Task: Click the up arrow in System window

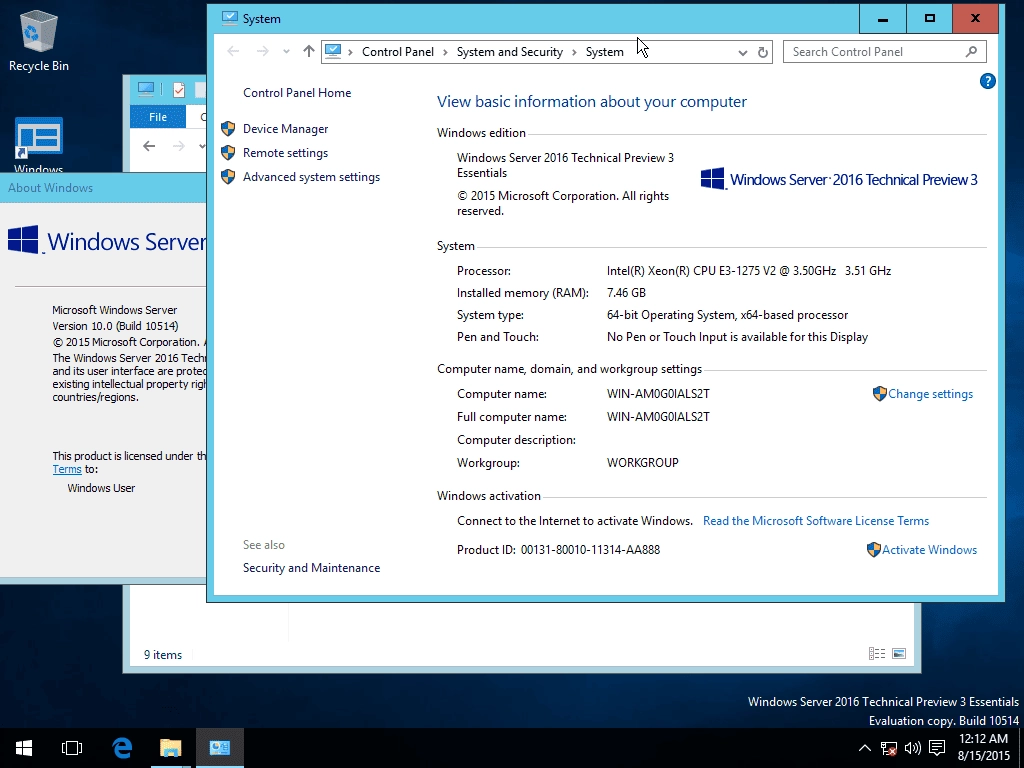Action: (x=308, y=51)
